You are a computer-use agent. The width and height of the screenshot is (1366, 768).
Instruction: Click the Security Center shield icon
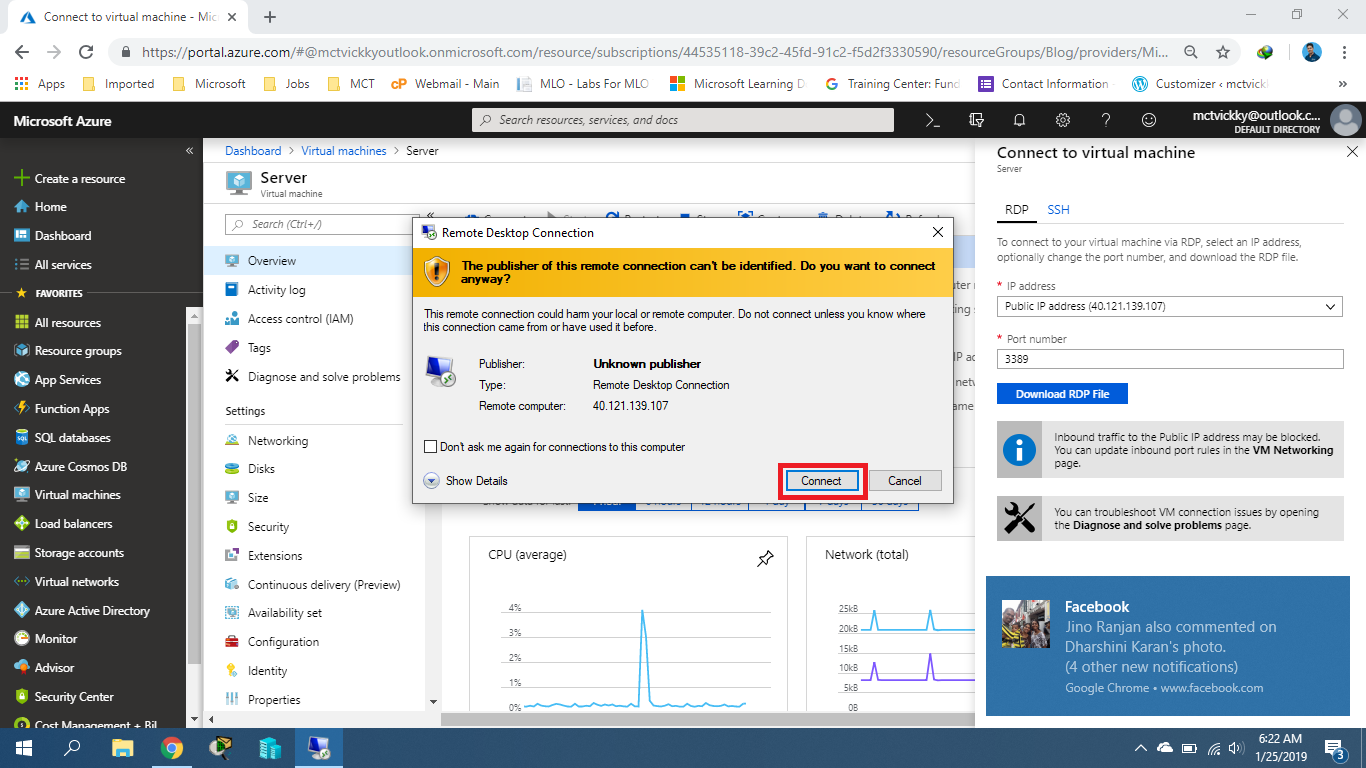(x=22, y=697)
